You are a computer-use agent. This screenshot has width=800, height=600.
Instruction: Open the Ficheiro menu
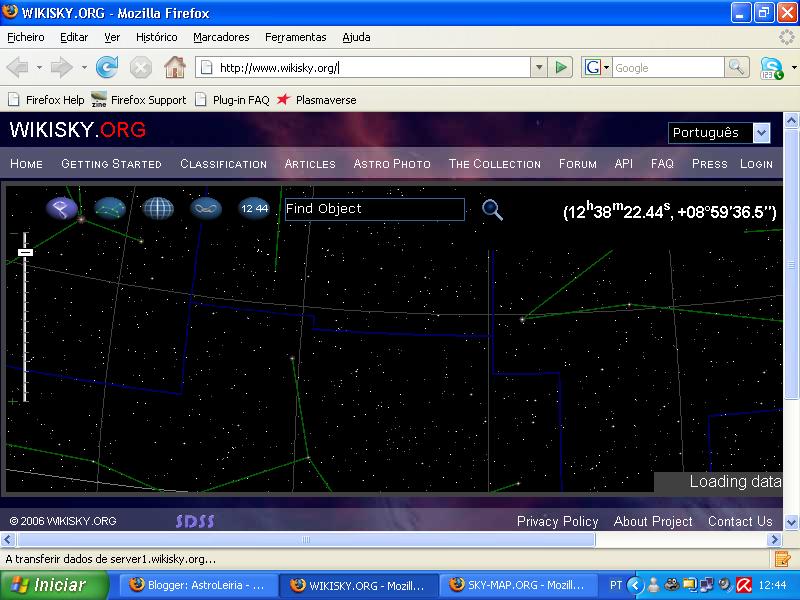click(x=26, y=37)
